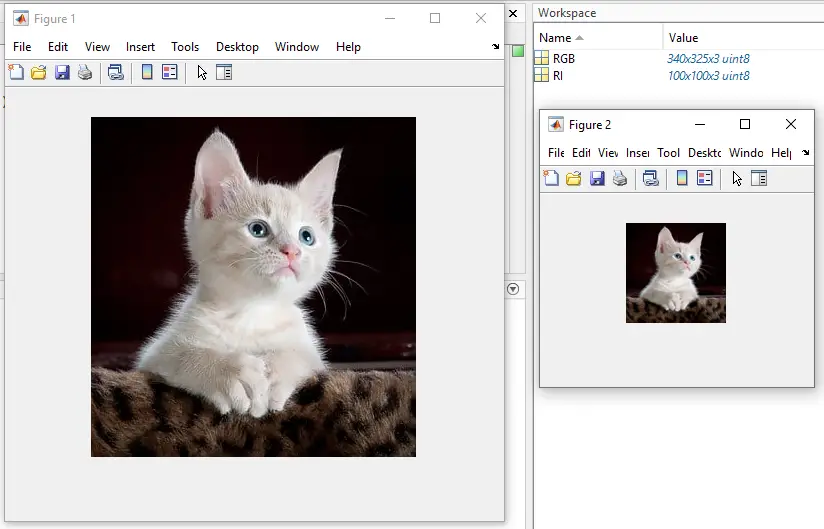Click Link Plot icon in Figure 2 toolbar
This screenshot has width=824, height=529.
click(x=651, y=179)
